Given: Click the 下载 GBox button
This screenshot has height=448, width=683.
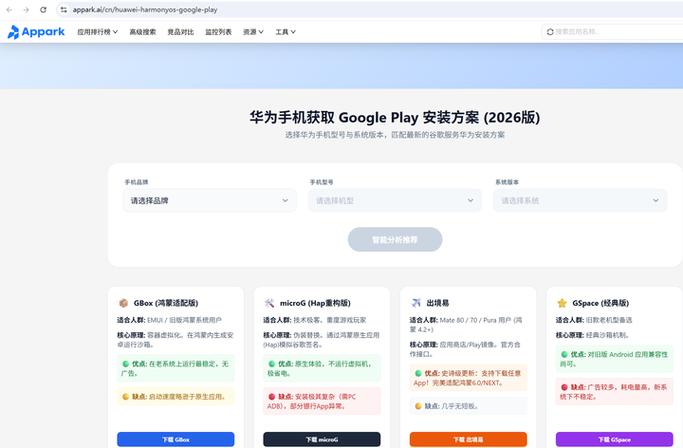Looking at the screenshot, I should 176,439.
